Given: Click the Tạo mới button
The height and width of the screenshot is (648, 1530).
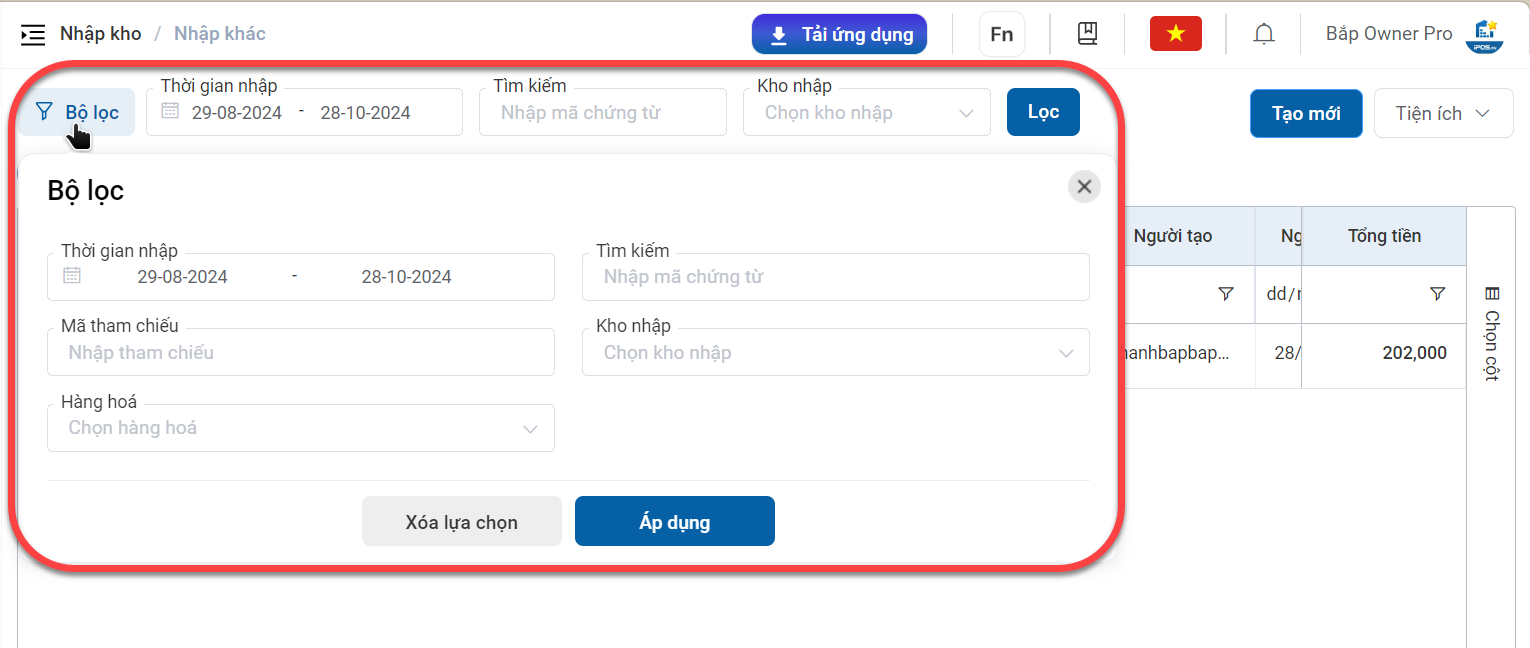Looking at the screenshot, I should tap(1306, 114).
